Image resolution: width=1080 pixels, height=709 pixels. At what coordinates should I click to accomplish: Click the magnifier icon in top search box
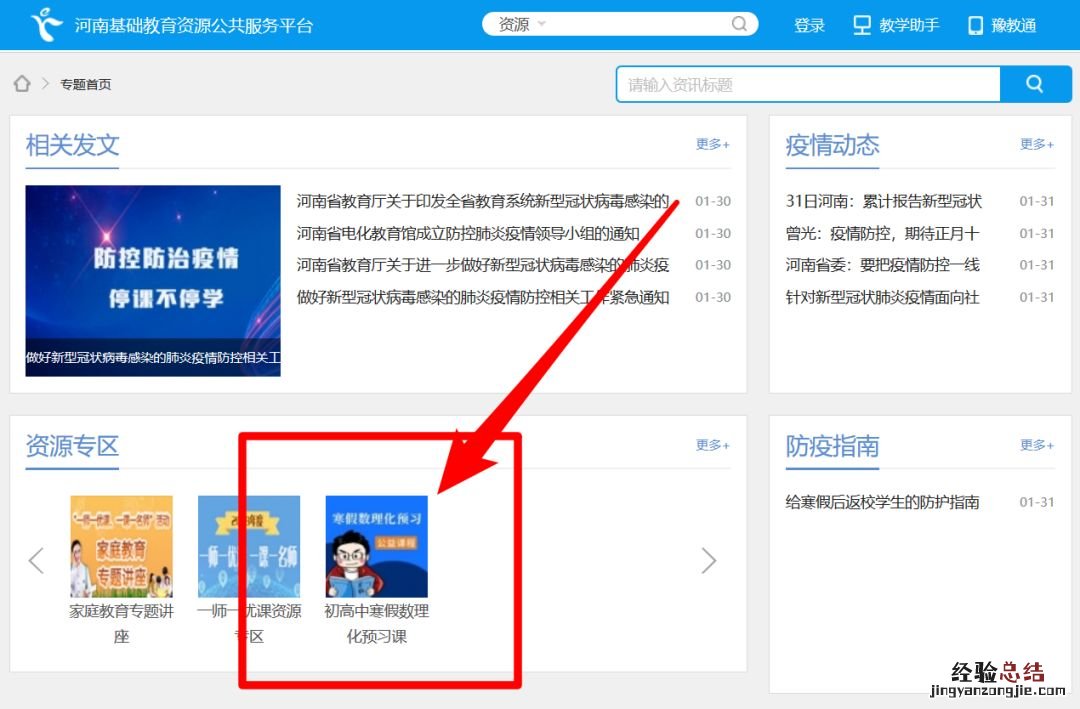tap(739, 24)
